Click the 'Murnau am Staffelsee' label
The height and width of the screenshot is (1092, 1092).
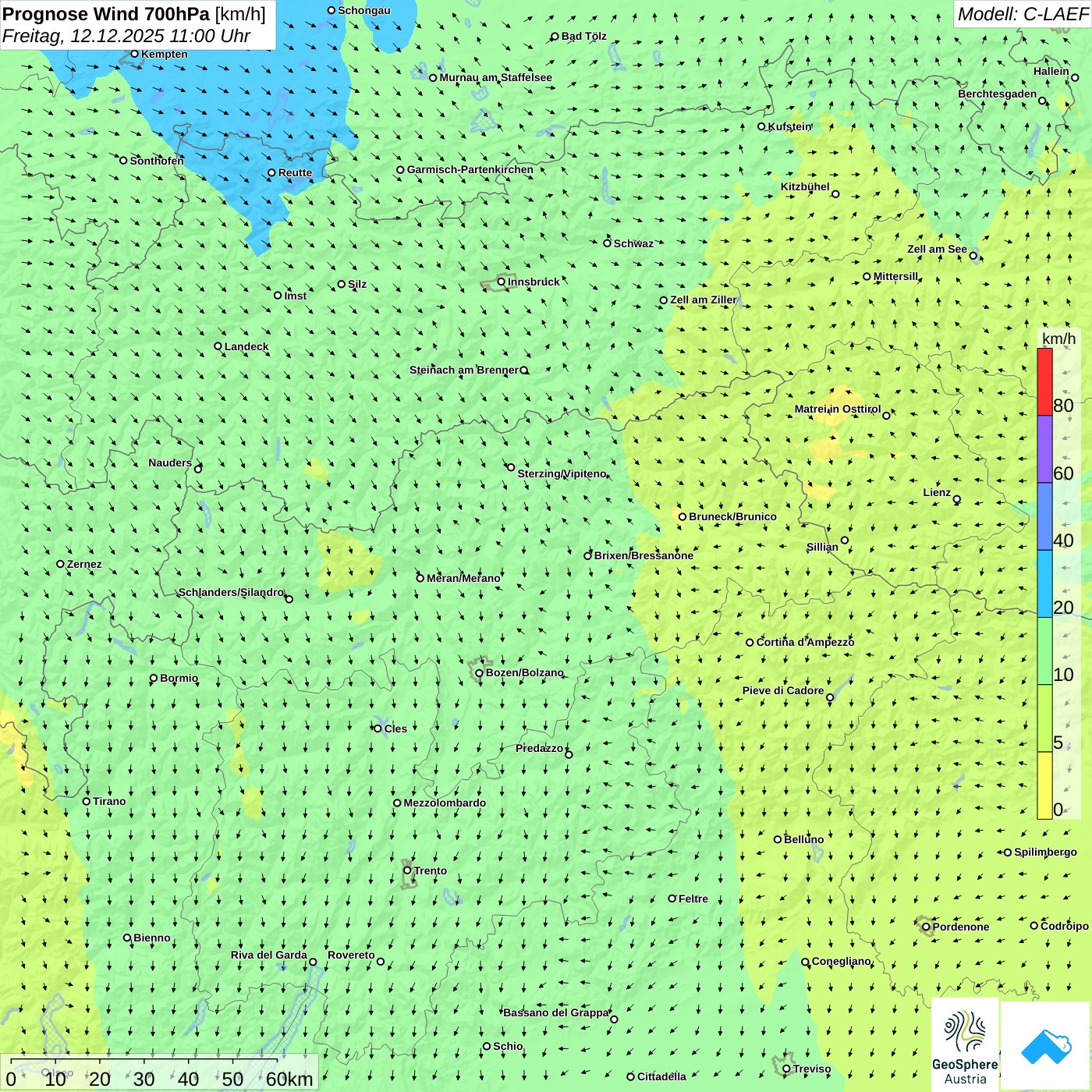(496, 77)
